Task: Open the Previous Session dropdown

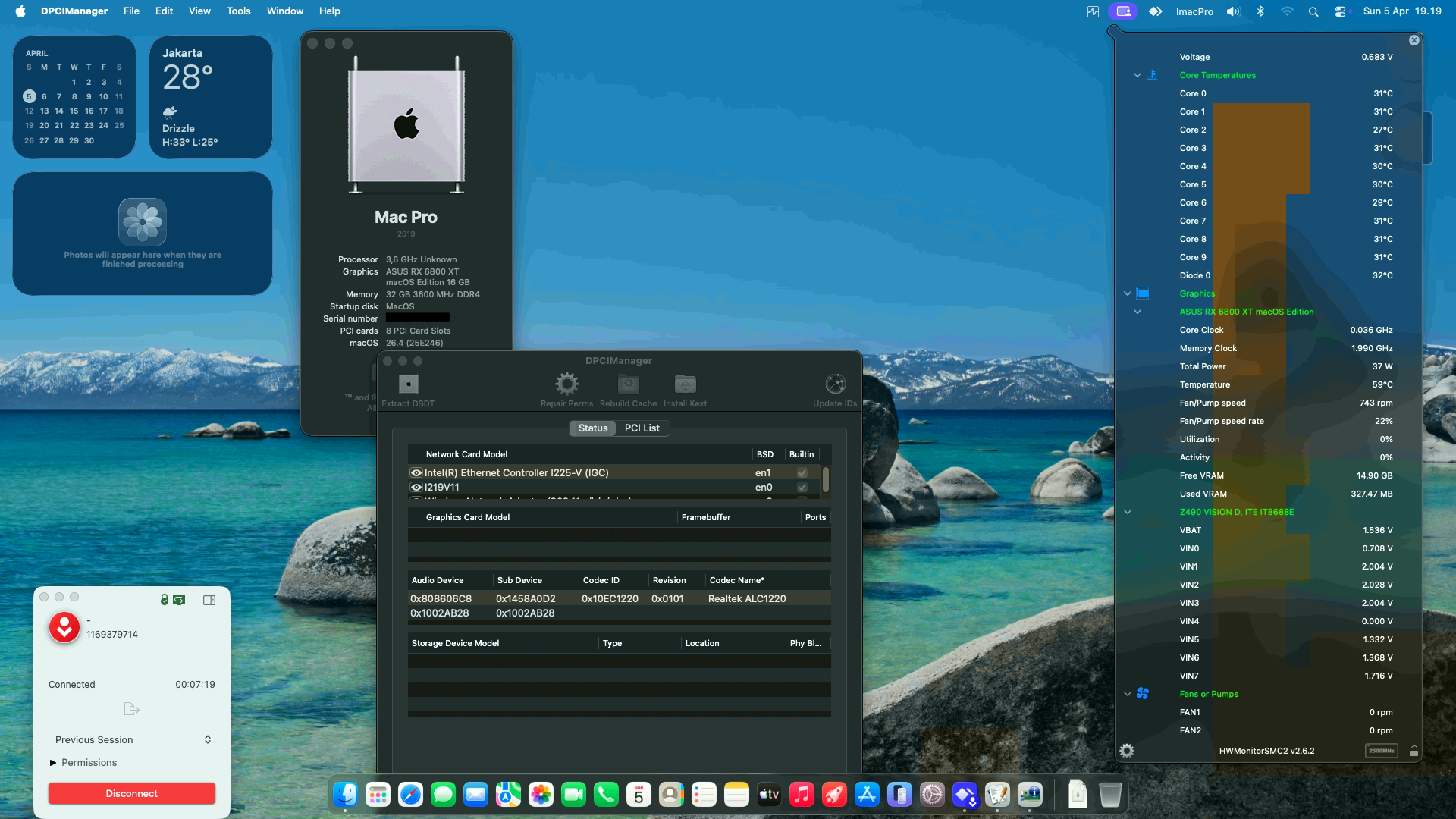Action: (x=132, y=739)
